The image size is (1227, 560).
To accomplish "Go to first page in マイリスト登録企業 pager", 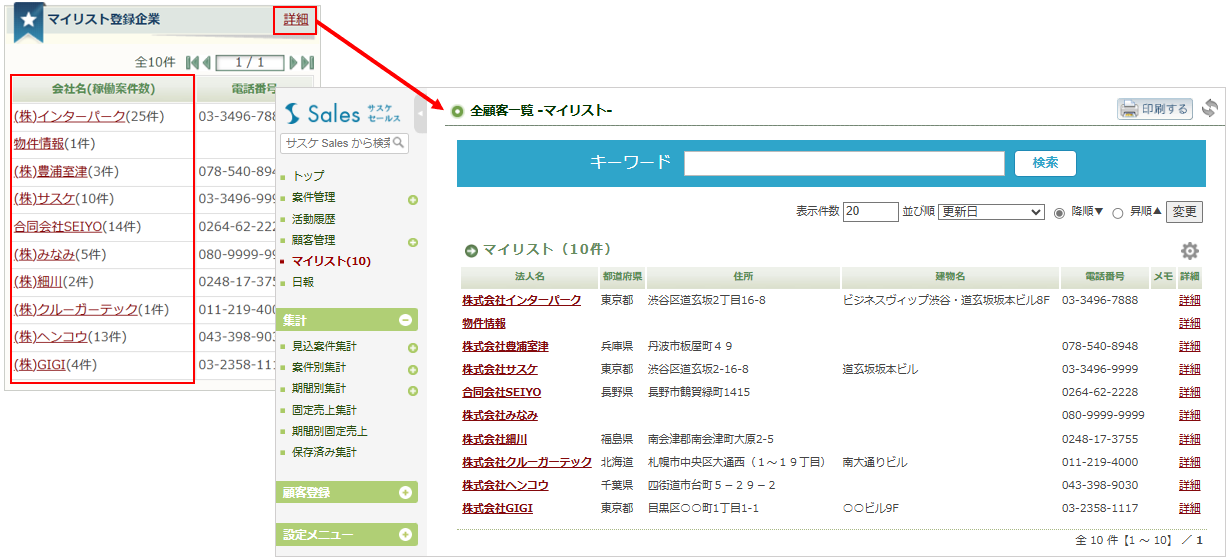I will 193,62.
